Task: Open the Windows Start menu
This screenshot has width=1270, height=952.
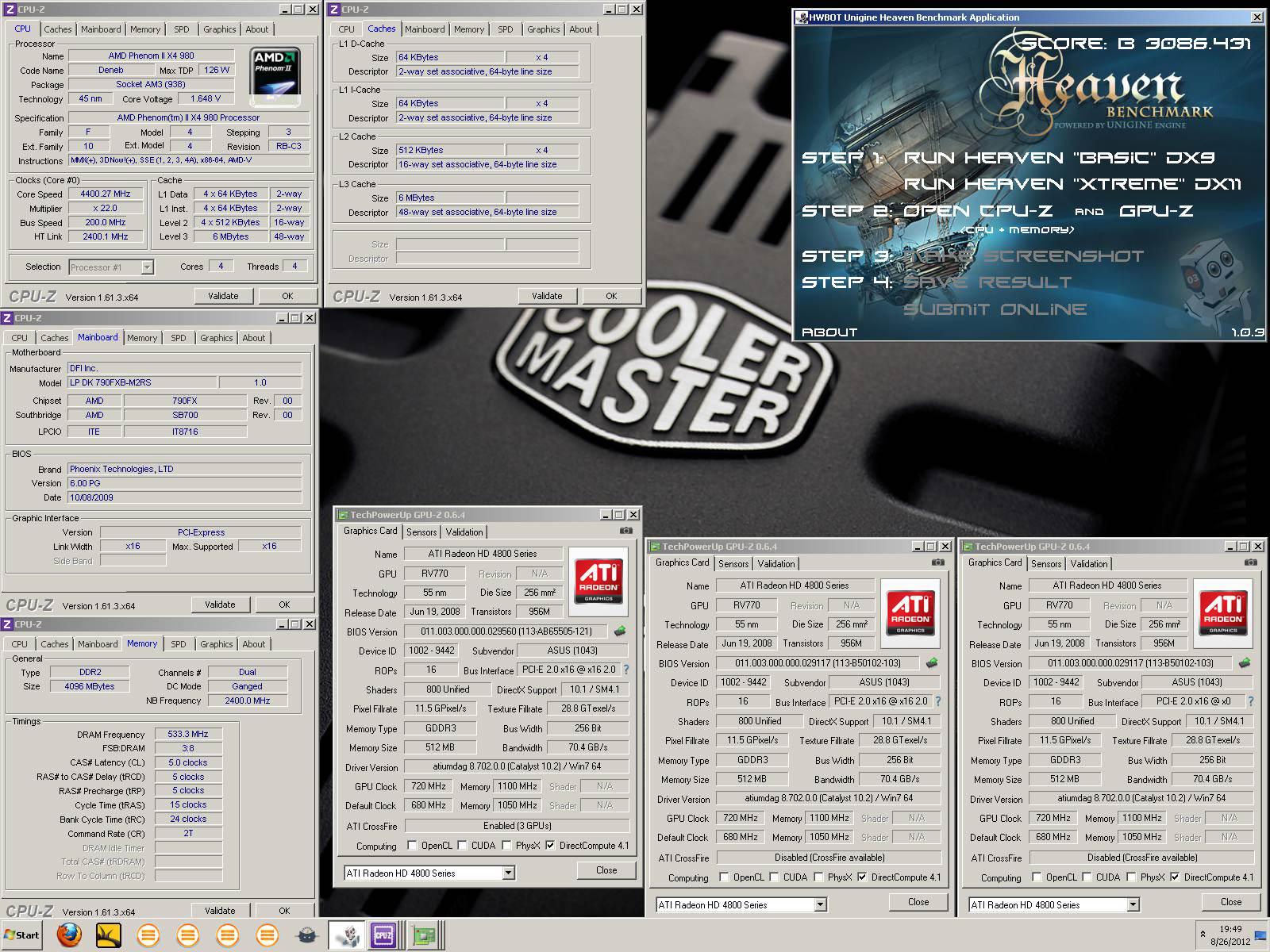Action: (21, 935)
